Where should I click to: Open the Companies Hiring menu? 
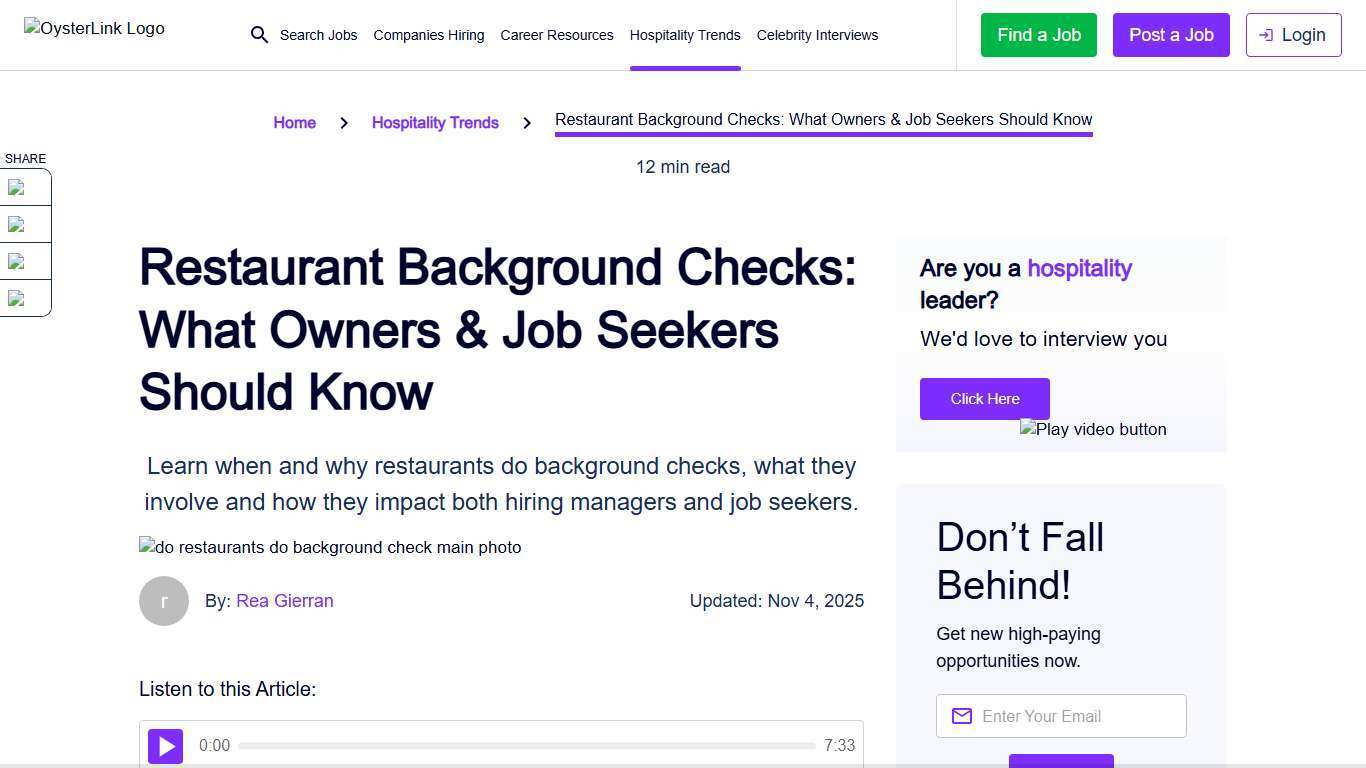click(x=428, y=35)
